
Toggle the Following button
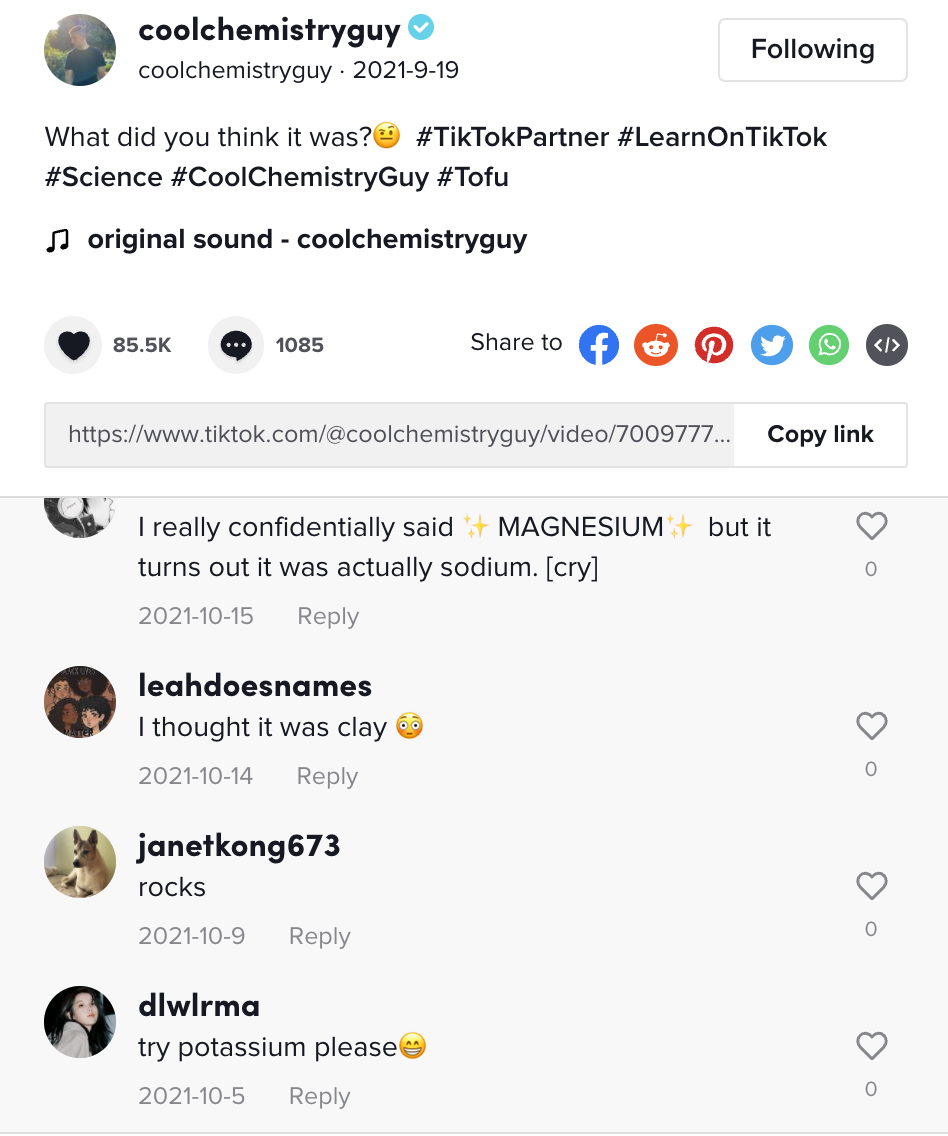pos(812,49)
